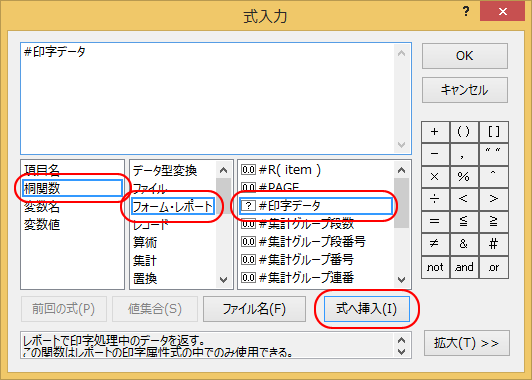This screenshot has width=532, height=380.
Task: Click the help question mark in title bar
Action: (x=466, y=12)
